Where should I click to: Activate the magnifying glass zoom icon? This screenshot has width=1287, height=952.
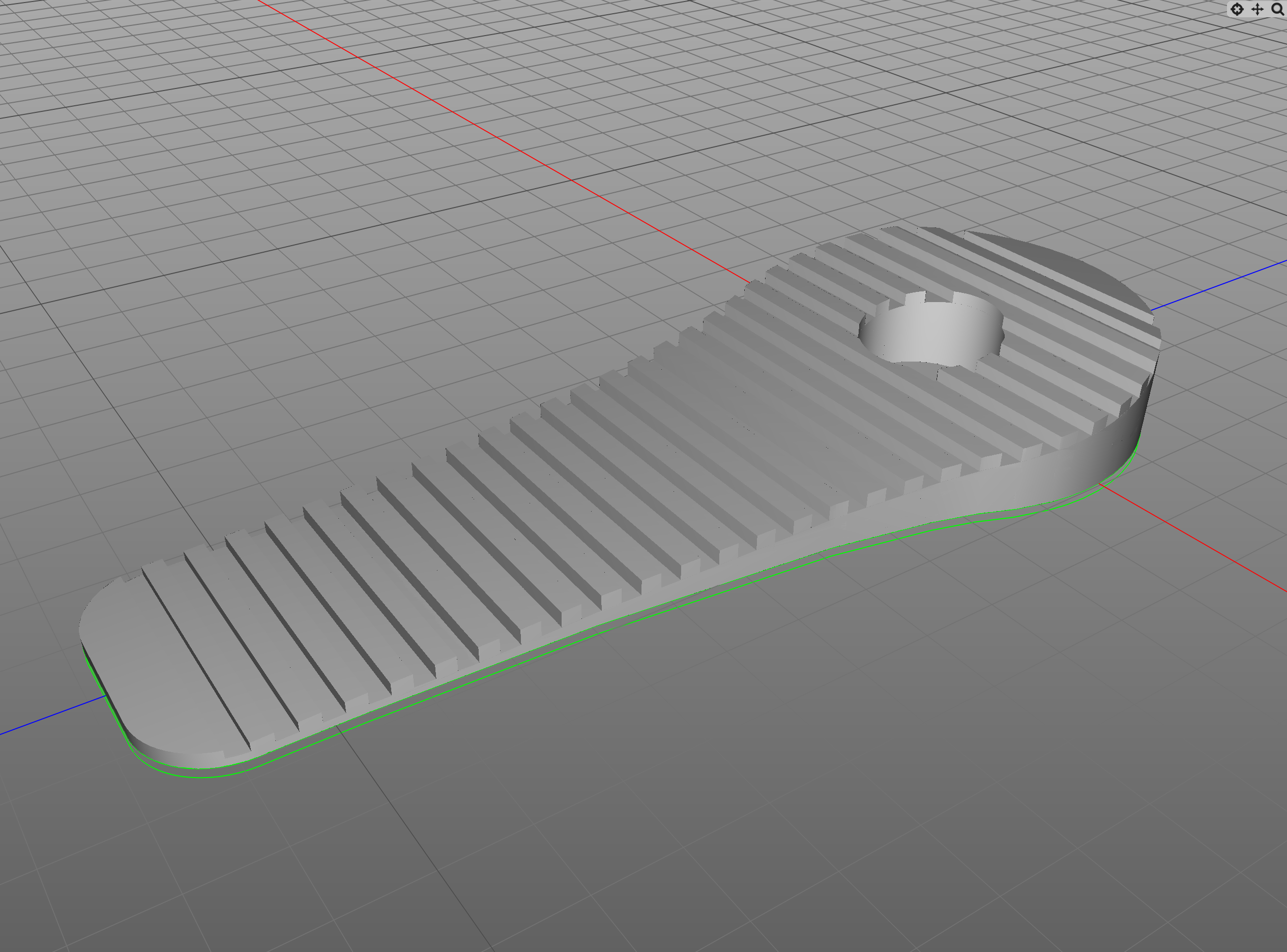[1277, 9]
